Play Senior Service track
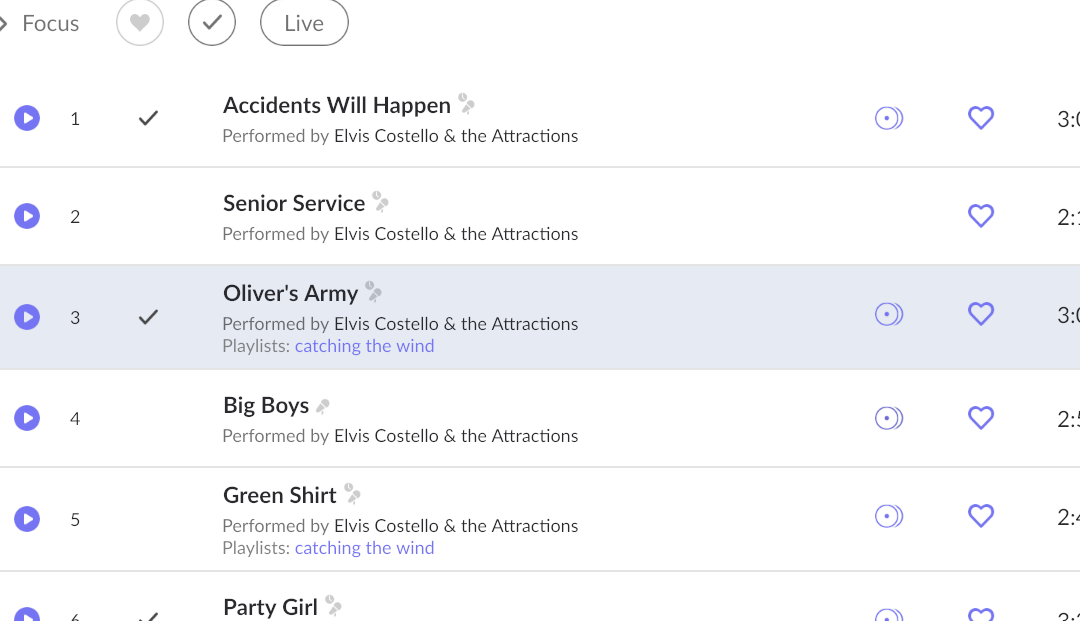 point(27,216)
